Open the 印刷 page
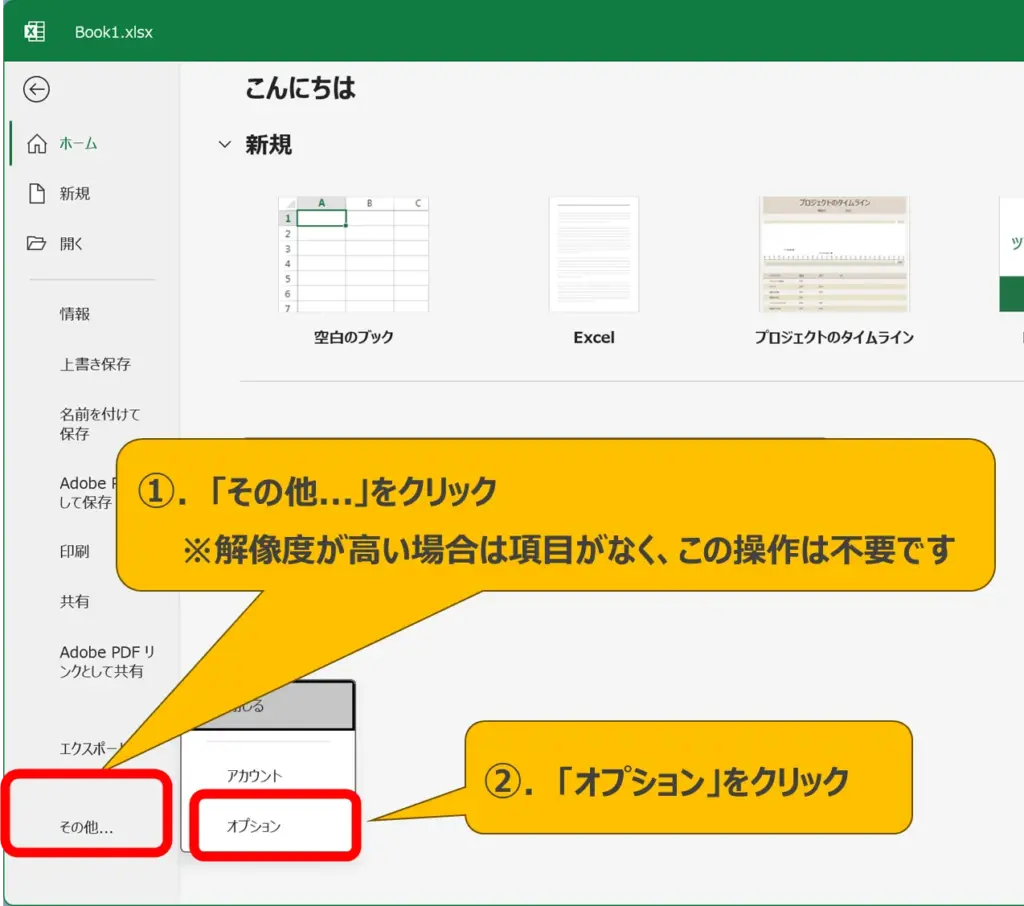Image resolution: width=1024 pixels, height=906 pixels. 74,551
